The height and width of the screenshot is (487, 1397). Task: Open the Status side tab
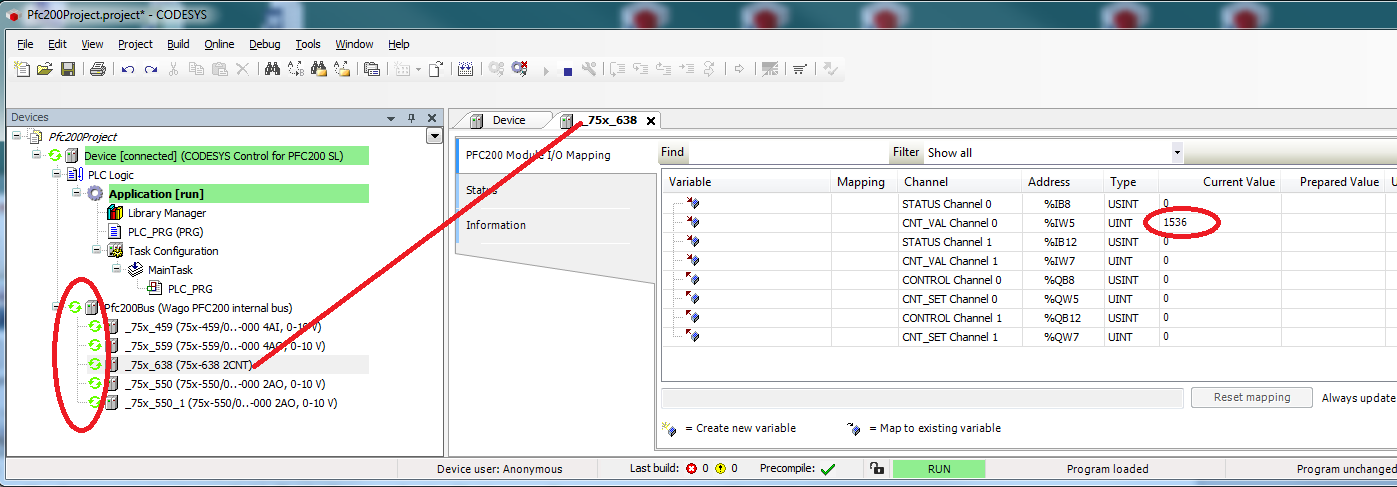tap(481, 190)
